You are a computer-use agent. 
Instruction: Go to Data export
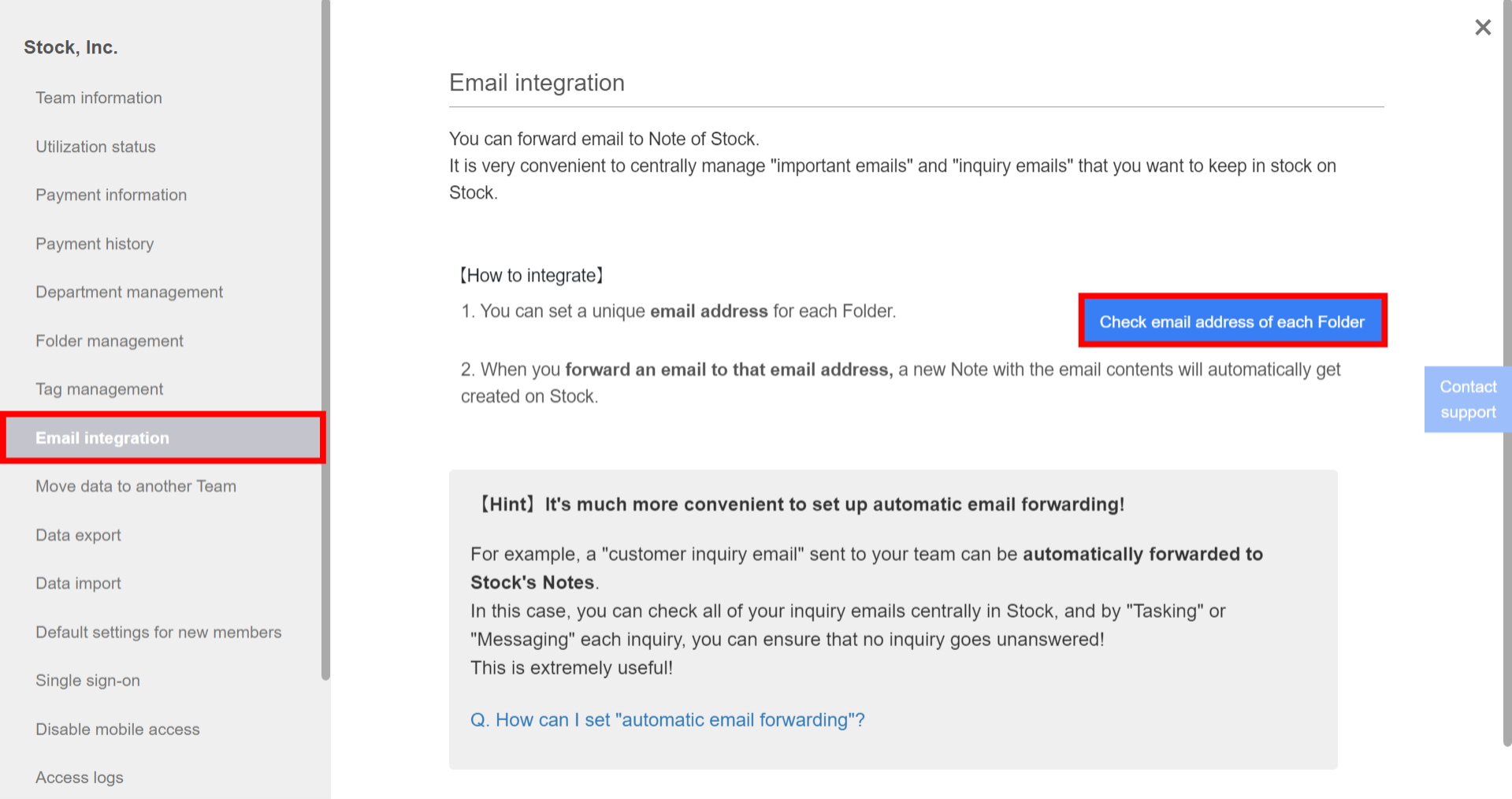pyautogui.click(x=78, y=535)
